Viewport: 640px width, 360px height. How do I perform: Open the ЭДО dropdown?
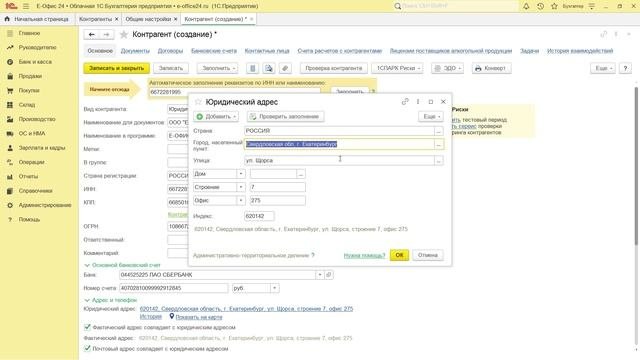(x=447, y=68)
